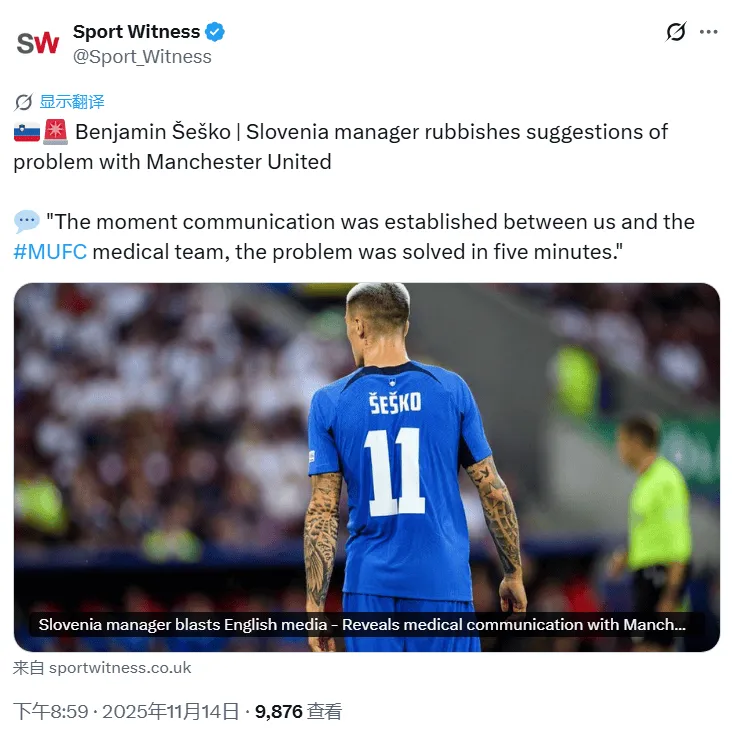The width and height of the screenshot is (732, 730).
Task: Open the Grok icon at top right
Action: 676,32
